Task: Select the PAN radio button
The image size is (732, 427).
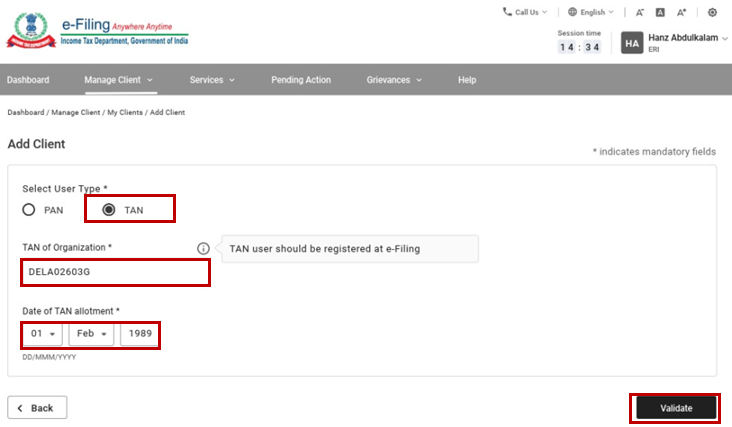Action: (30, 210)
